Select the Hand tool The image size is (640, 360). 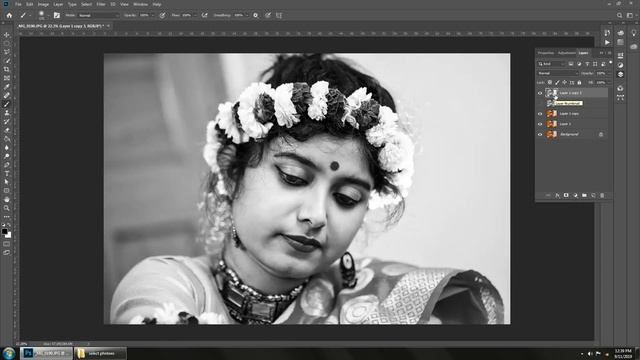coord(7,200)
